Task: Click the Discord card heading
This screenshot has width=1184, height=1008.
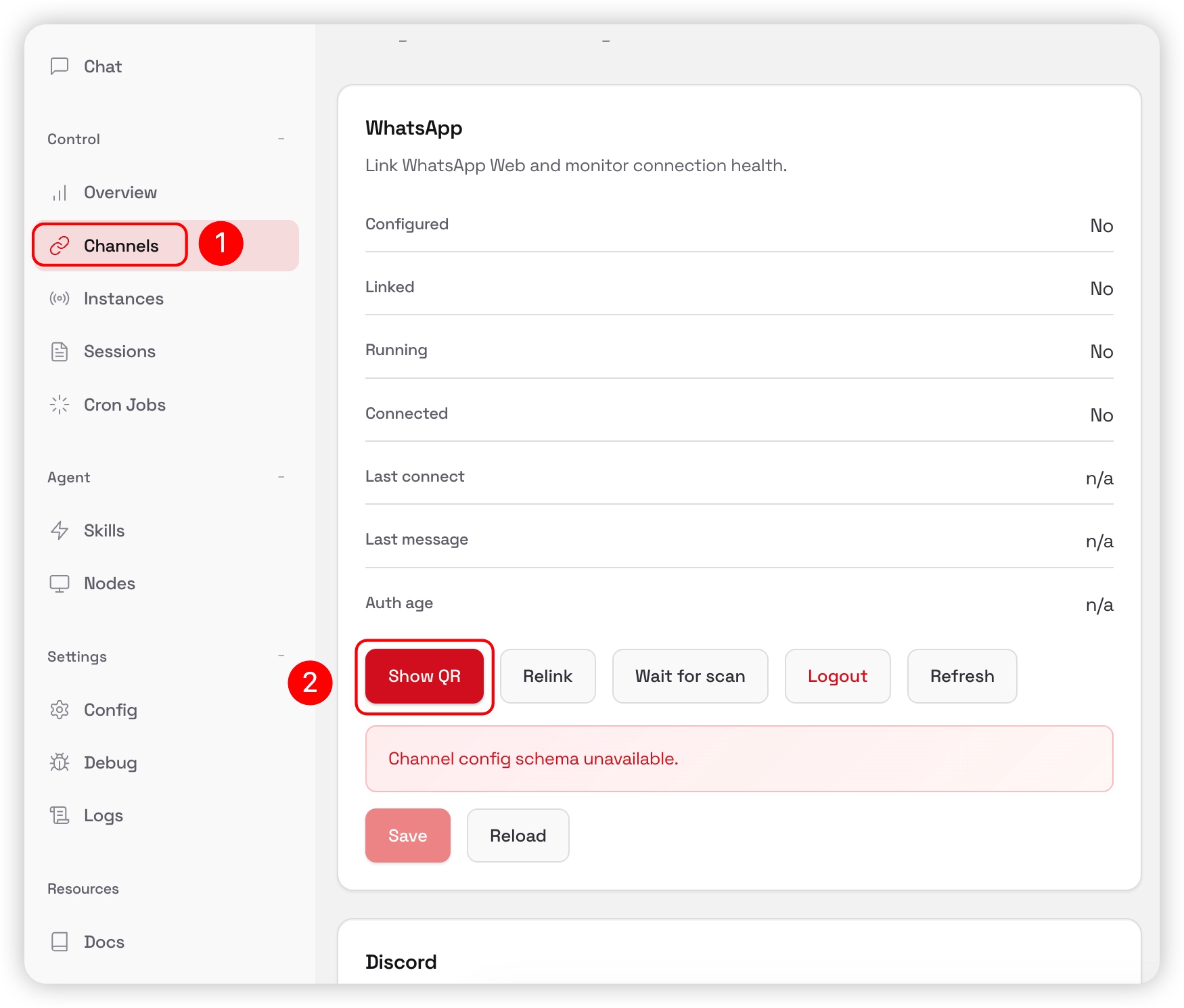Action: coord(401,962)
